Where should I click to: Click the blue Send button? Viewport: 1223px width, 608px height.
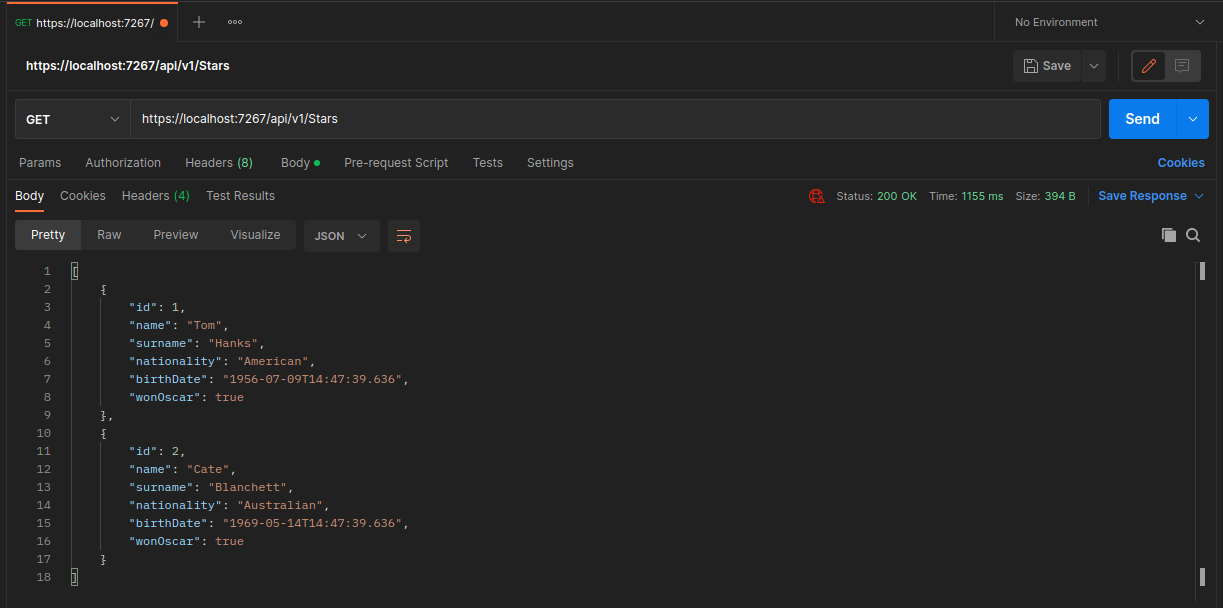point(1143,119)
